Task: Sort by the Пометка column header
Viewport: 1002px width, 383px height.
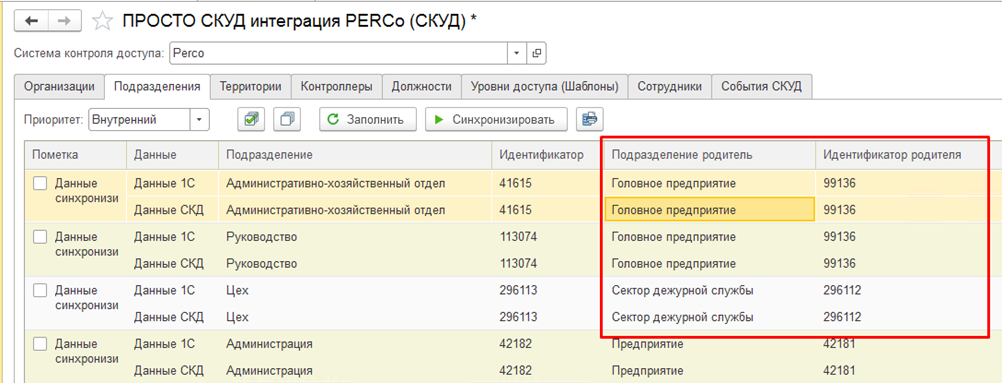Action: pyautogui.click(x=75, y=155)
